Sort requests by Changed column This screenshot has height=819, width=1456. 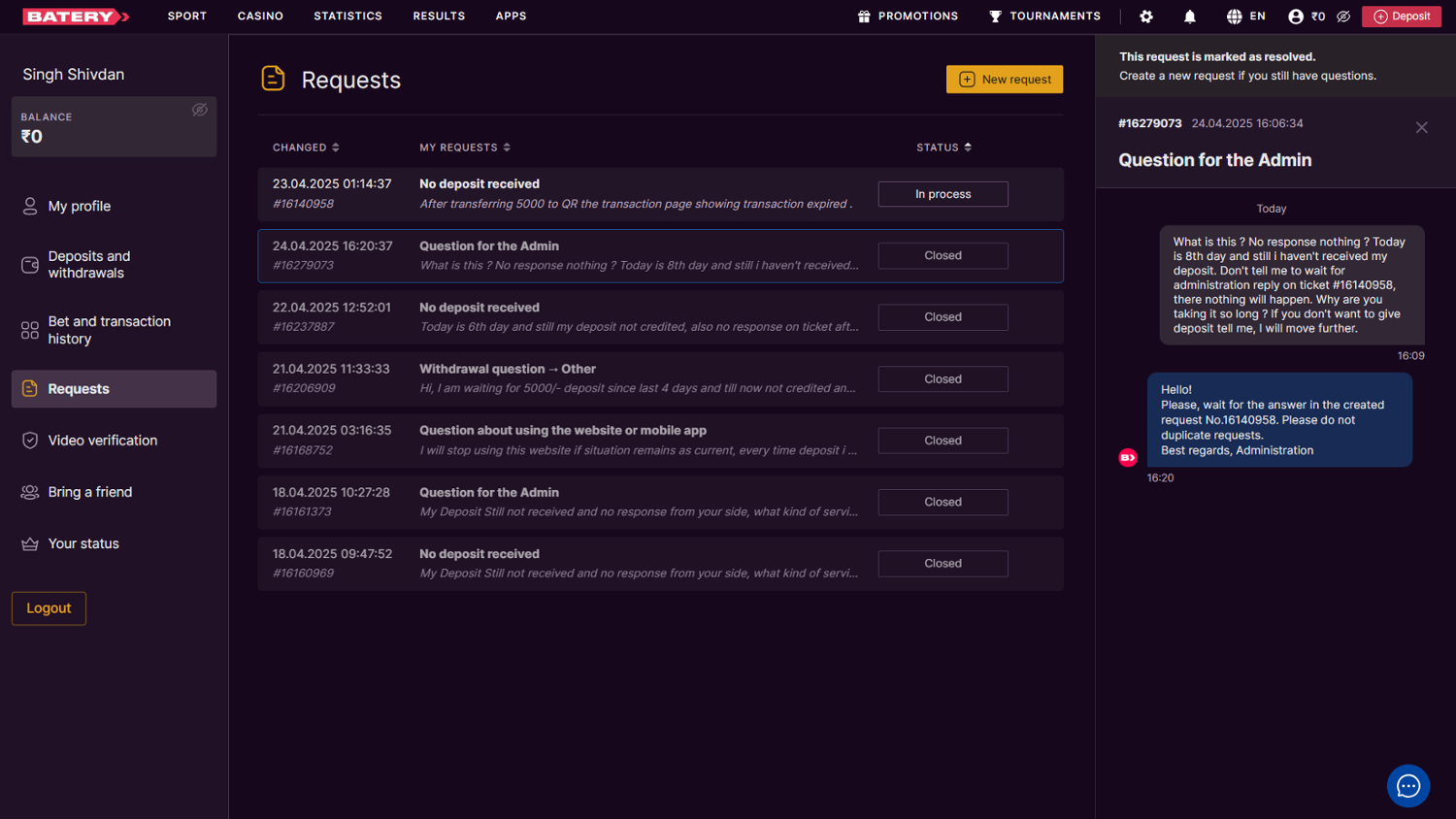(306, 147)
